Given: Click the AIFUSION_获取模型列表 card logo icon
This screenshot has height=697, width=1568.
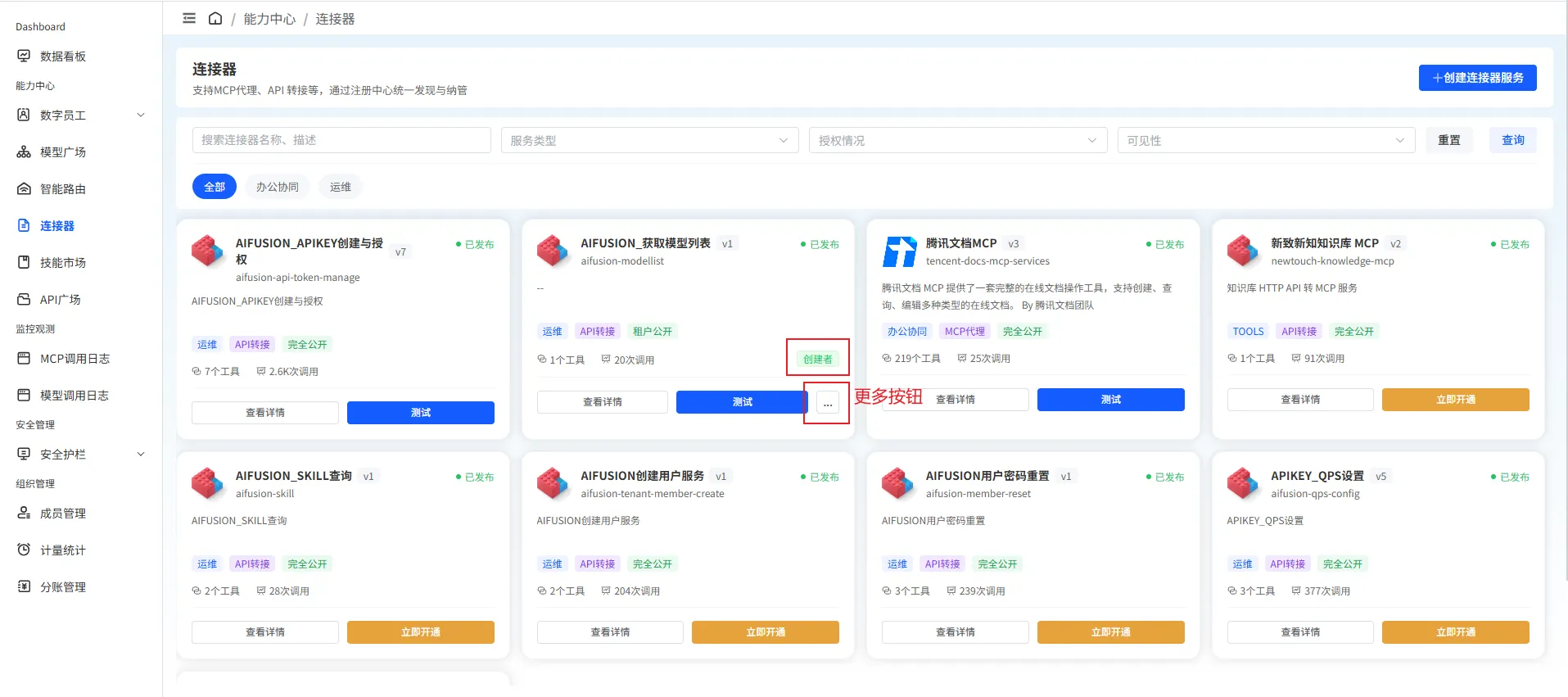Looking at the screenshot, I should point(553,251).
